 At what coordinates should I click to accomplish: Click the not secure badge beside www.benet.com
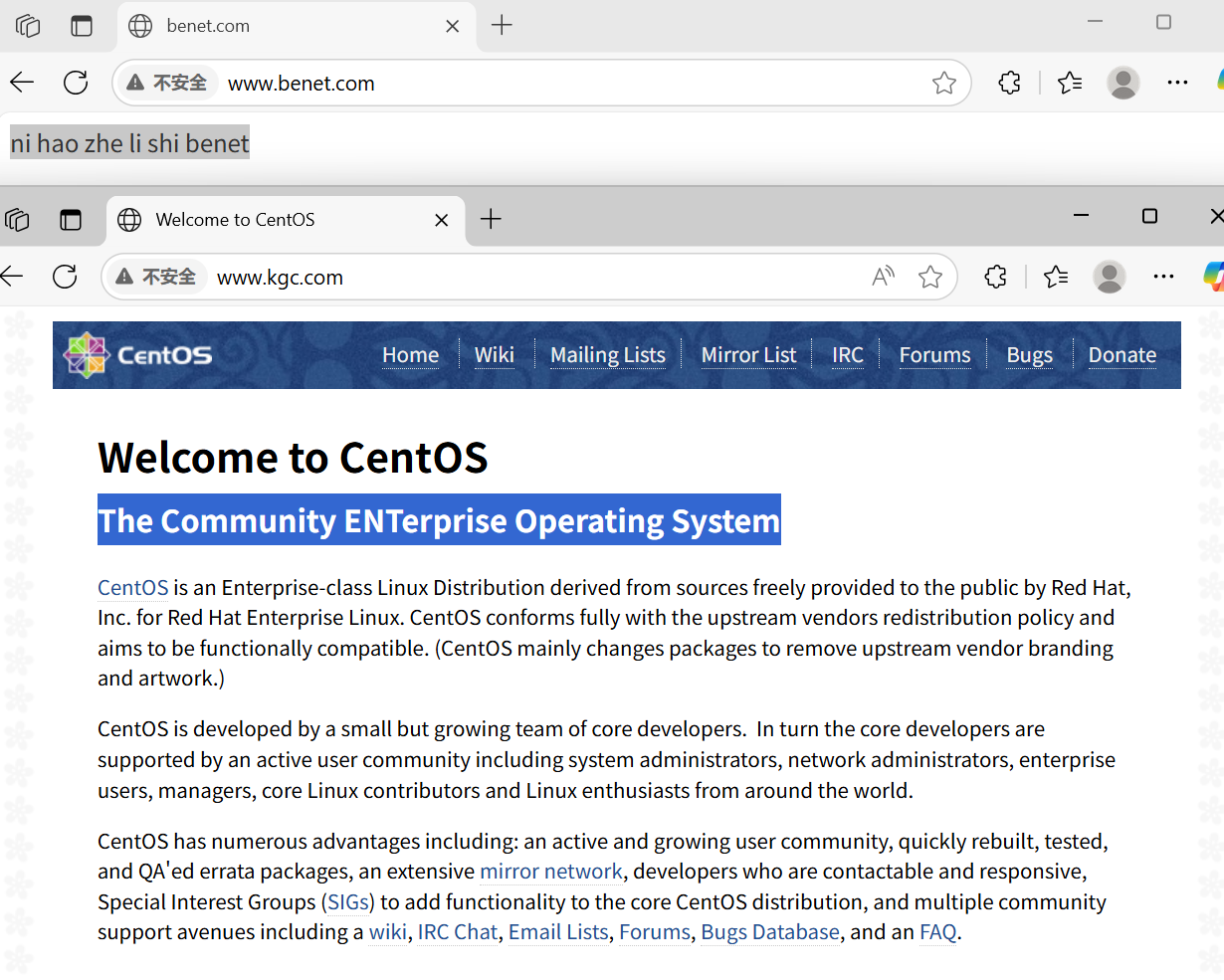(166, 83)
